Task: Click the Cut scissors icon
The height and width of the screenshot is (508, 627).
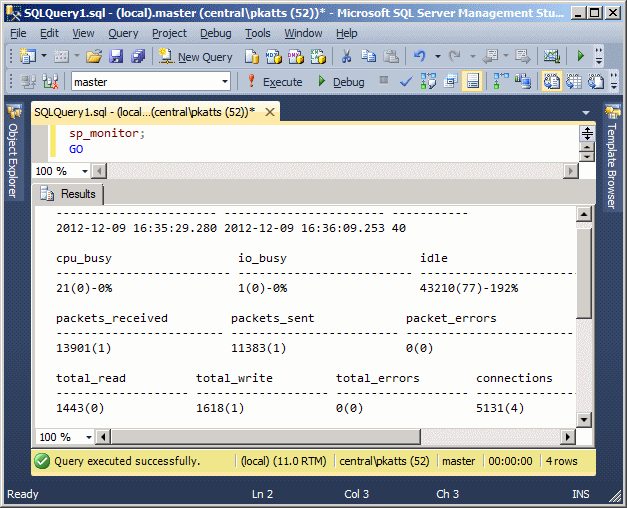Action: click(346, 56)
